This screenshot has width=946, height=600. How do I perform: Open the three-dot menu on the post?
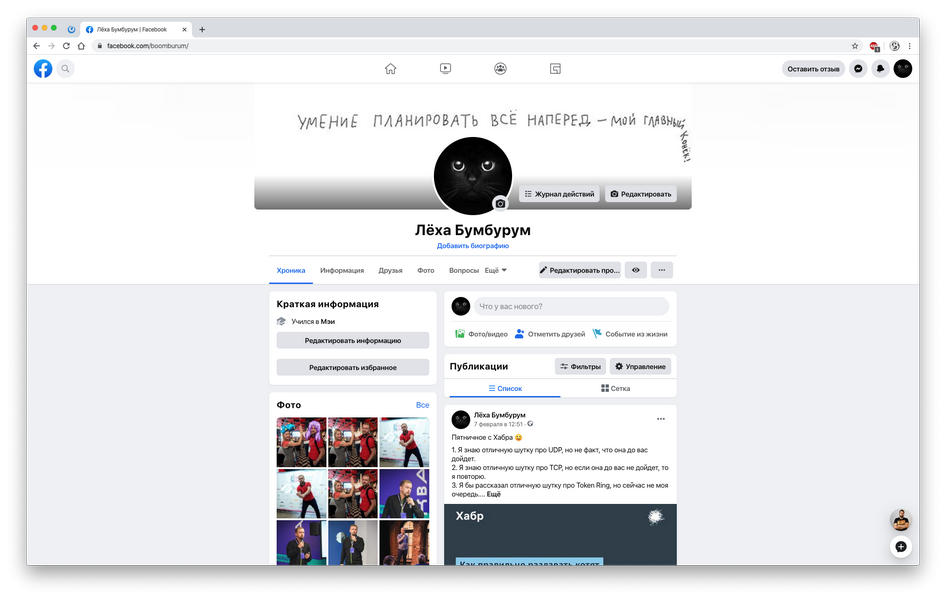(x=661, y=418)
